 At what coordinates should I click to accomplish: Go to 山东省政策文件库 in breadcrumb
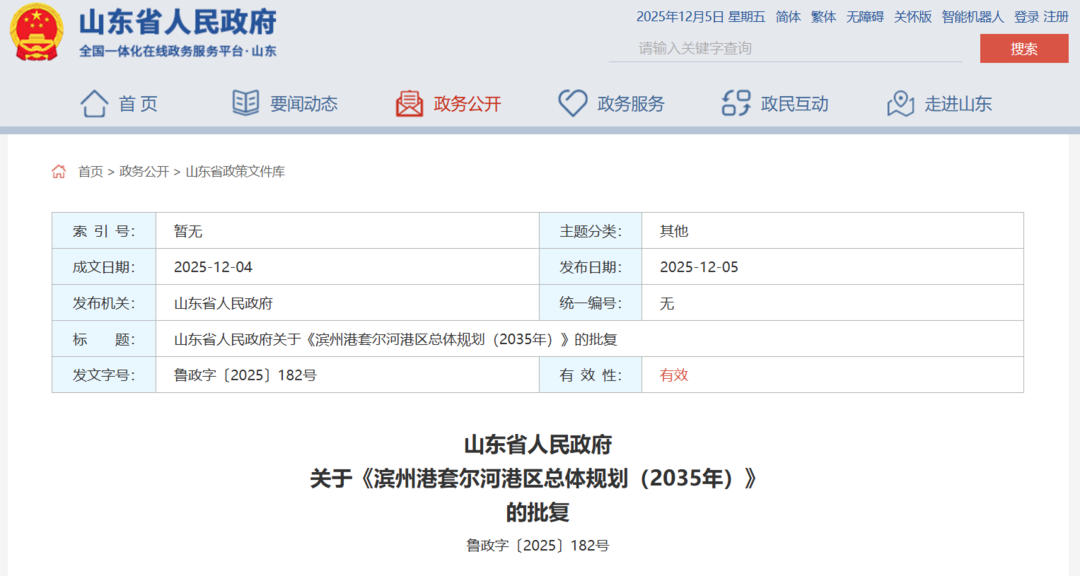click(235, 172)
